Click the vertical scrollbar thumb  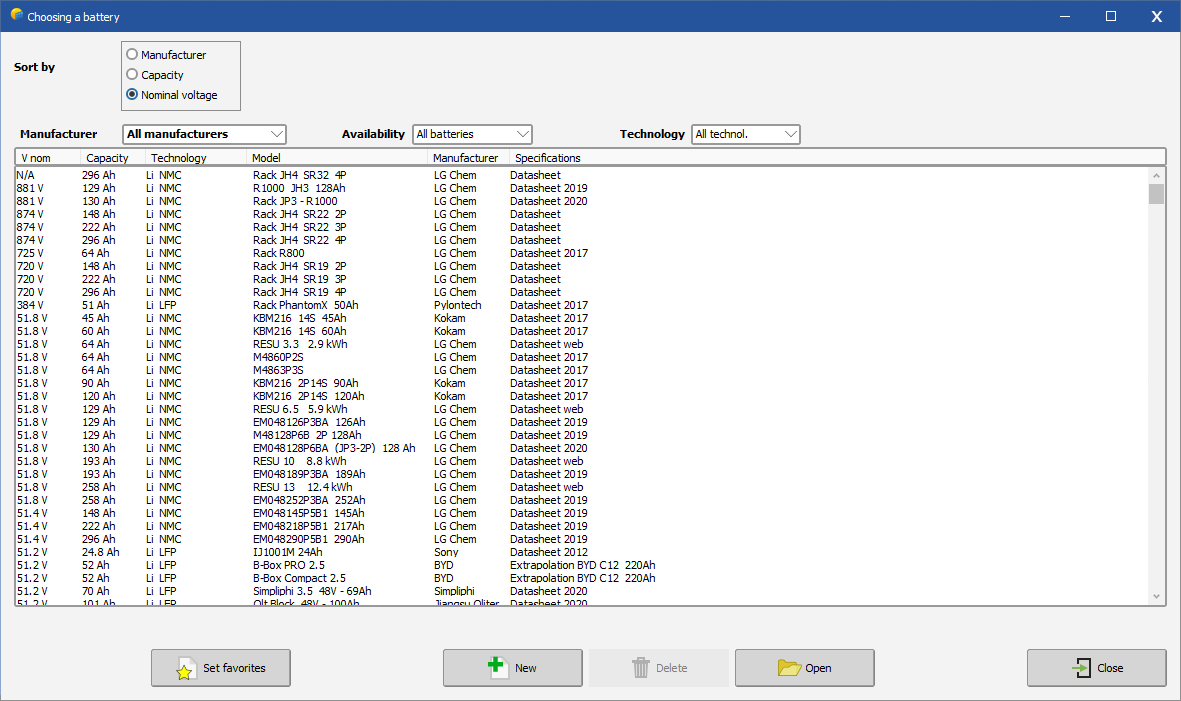[1156, 194]
